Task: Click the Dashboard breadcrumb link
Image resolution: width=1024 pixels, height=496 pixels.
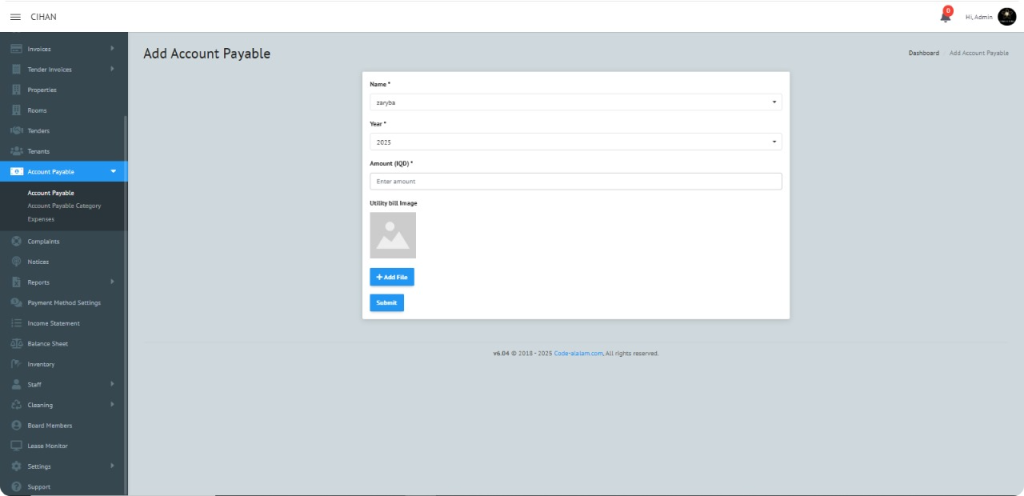Action: [923, 53]
